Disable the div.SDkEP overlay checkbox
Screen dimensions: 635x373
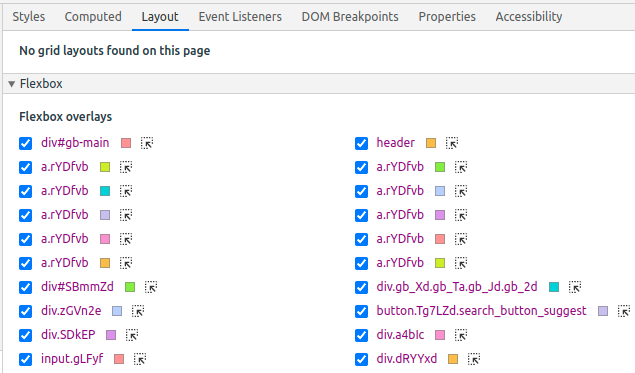pos(26,335)
